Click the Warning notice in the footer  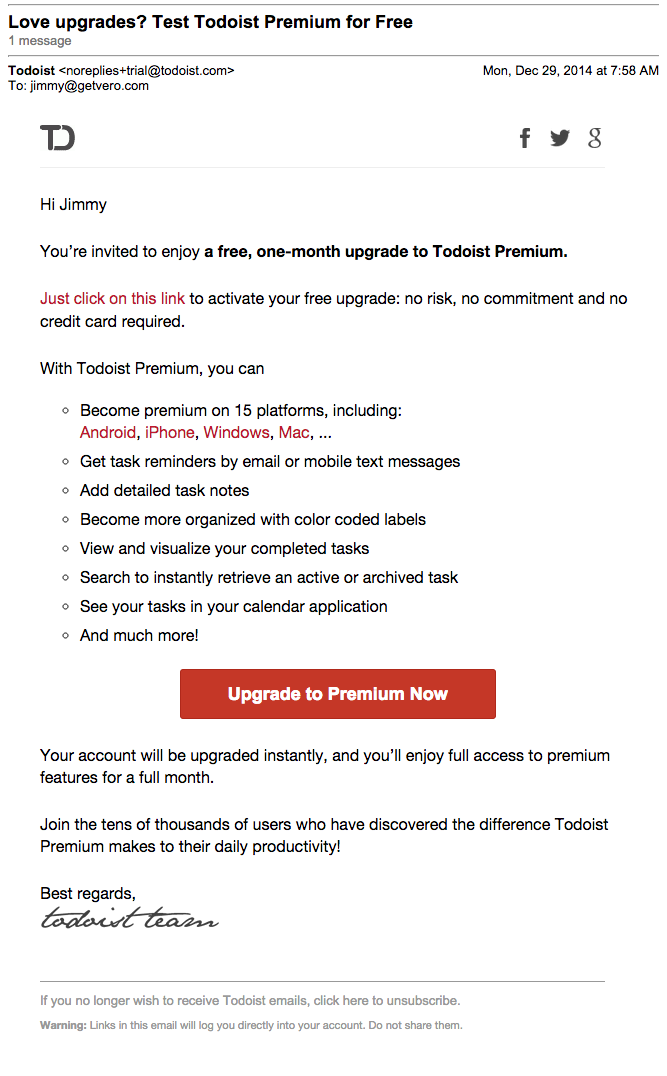(251, 1025)
